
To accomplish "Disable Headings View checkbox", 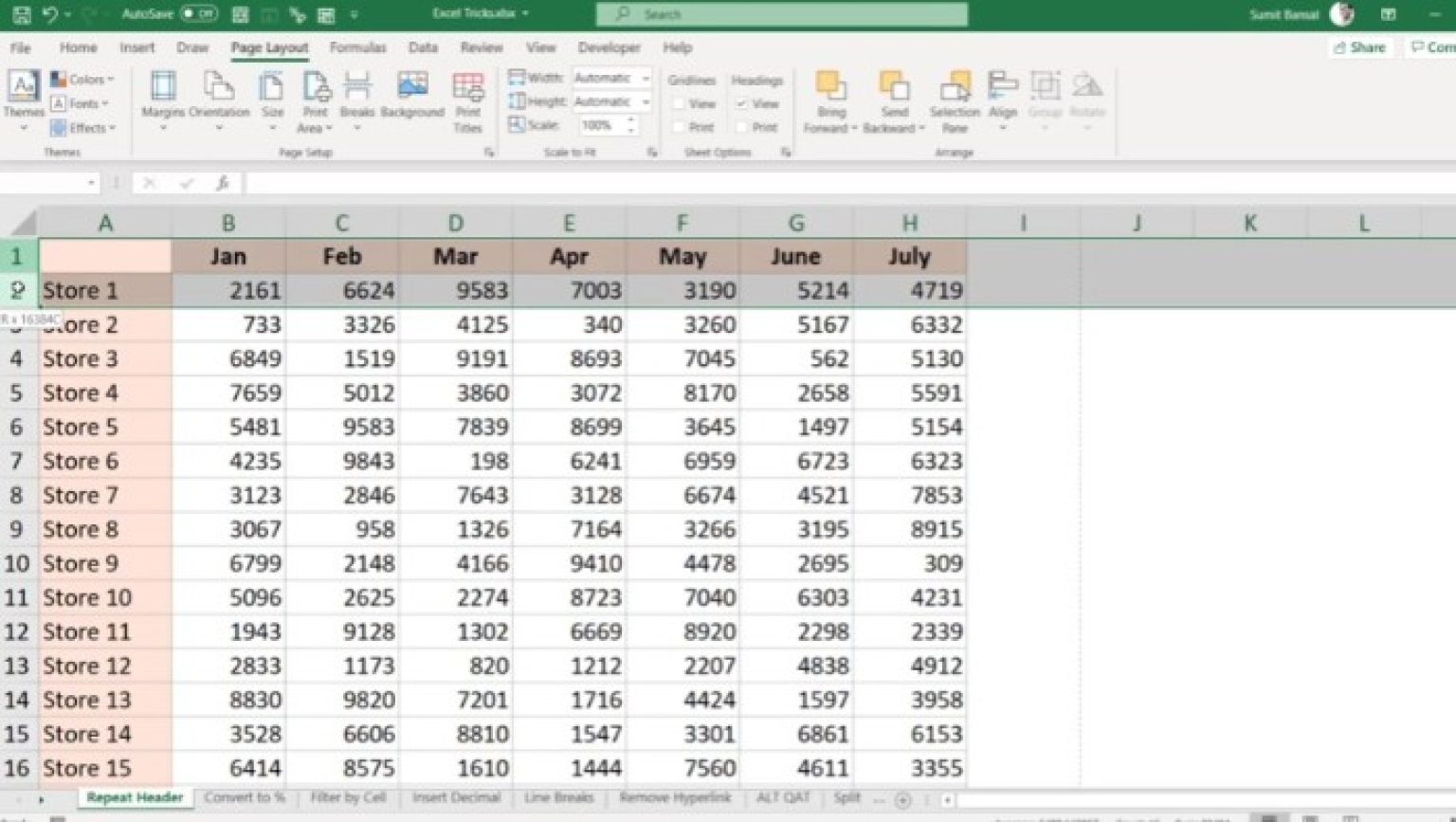I will pos(745,104).
